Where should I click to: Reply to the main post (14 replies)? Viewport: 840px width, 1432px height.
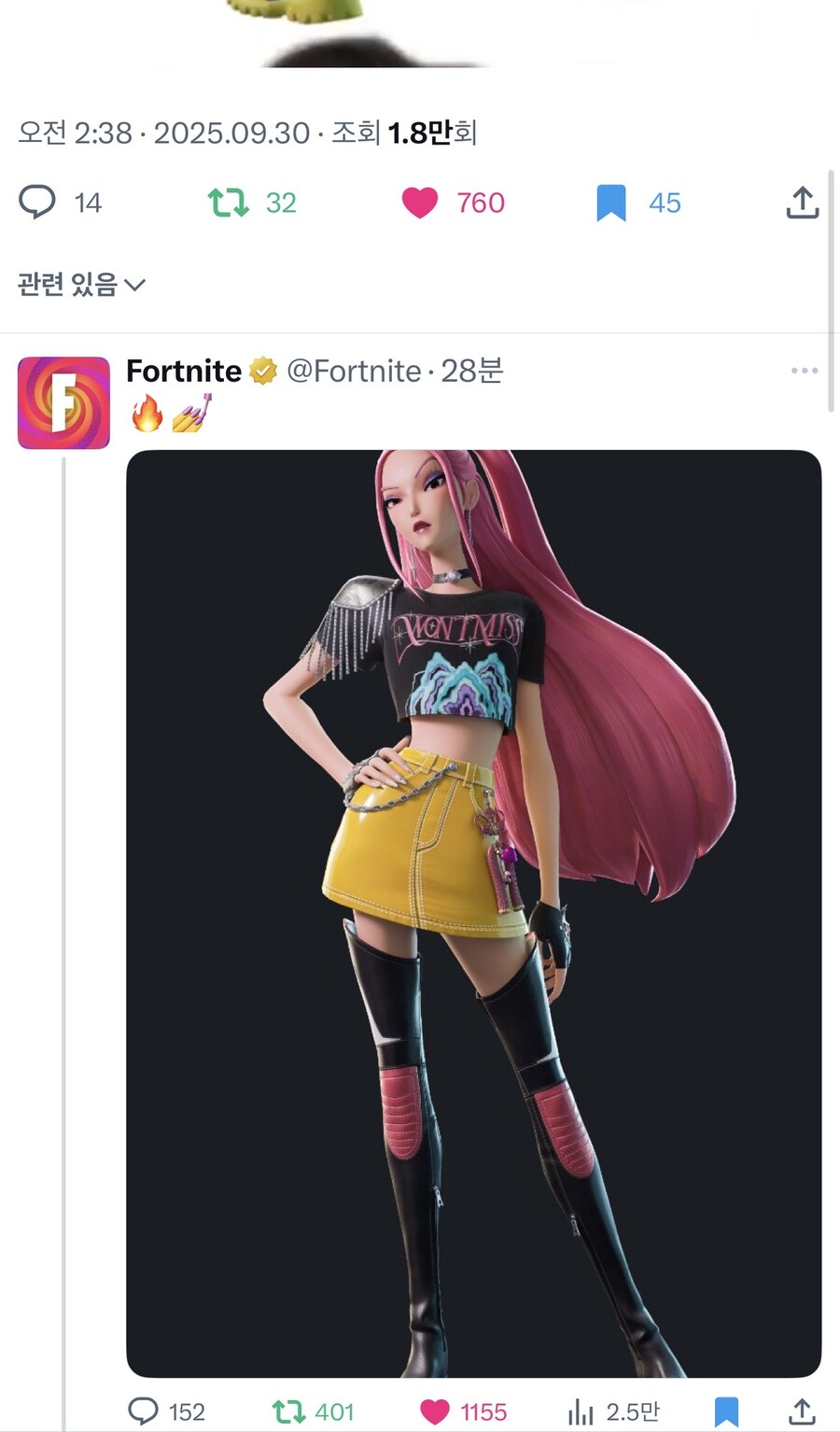click(x=38, y=203)
